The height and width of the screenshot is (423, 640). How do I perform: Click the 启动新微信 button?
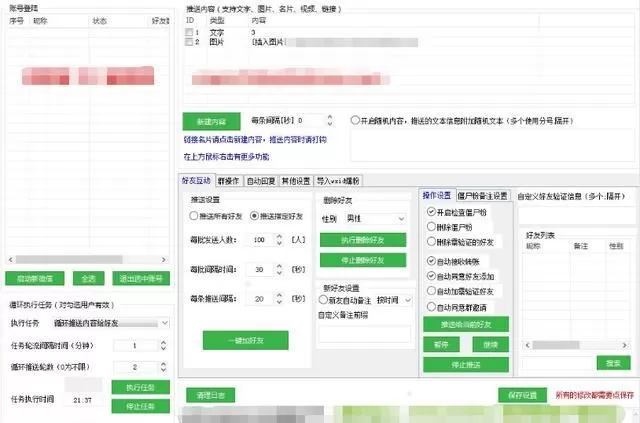tap(35, 279)
